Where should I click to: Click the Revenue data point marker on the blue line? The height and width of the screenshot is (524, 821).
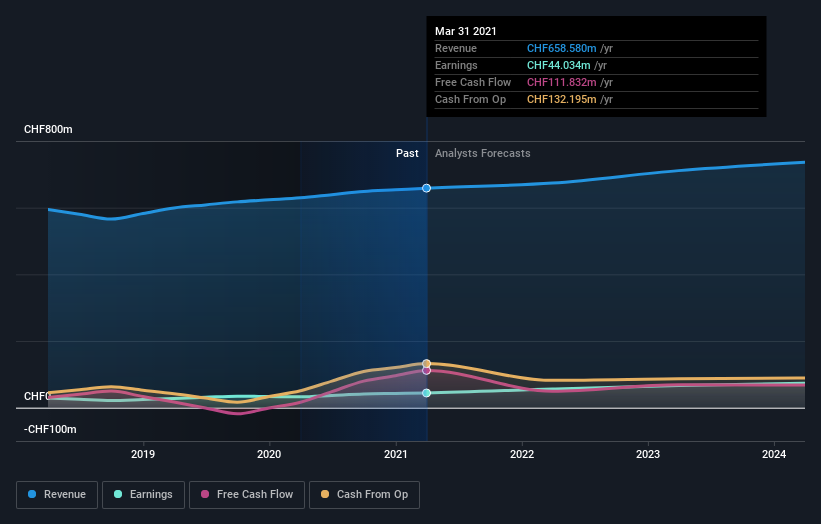click(427, 188)
